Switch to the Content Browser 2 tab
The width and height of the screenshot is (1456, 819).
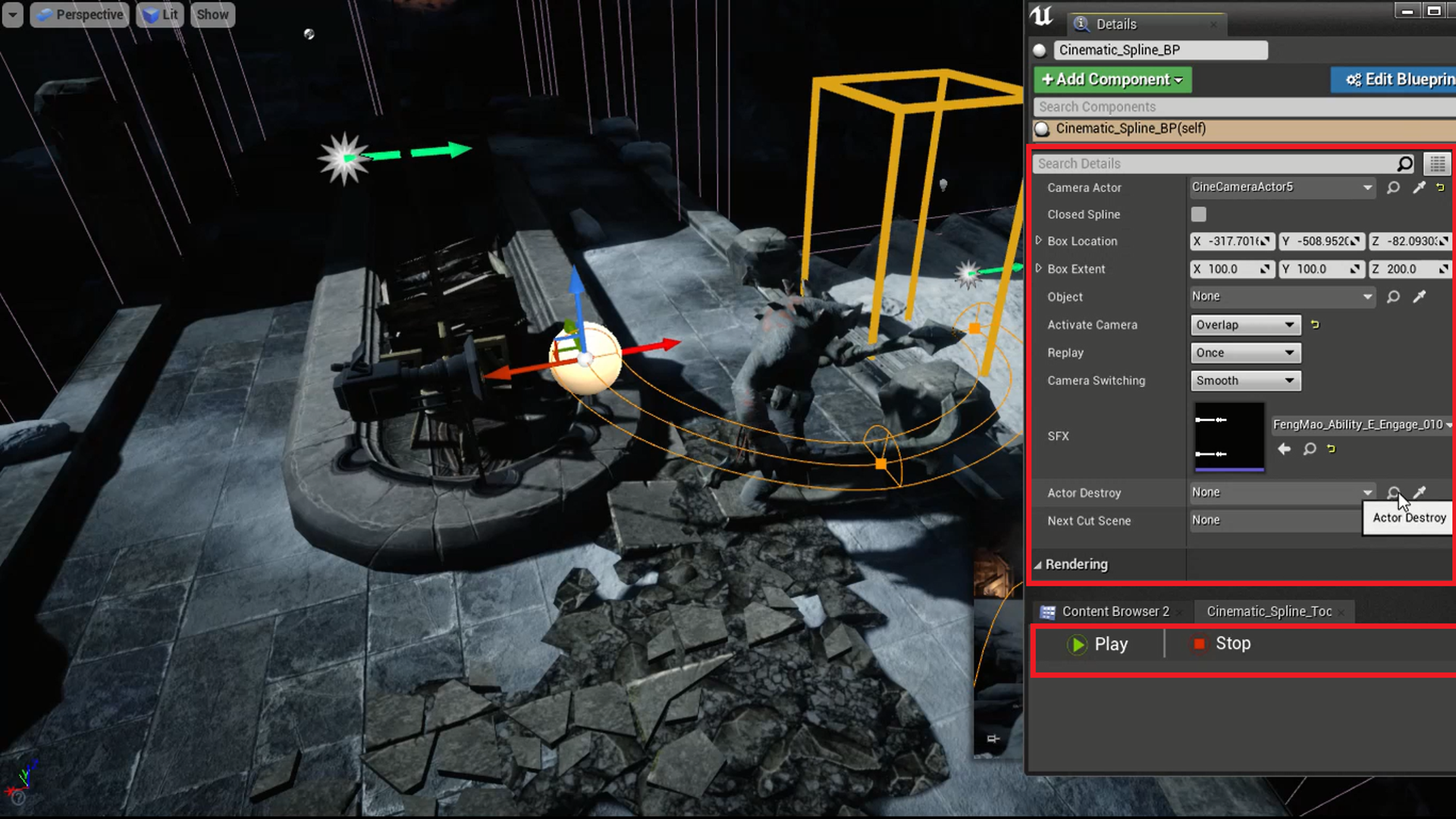(x=1113, y=611)
